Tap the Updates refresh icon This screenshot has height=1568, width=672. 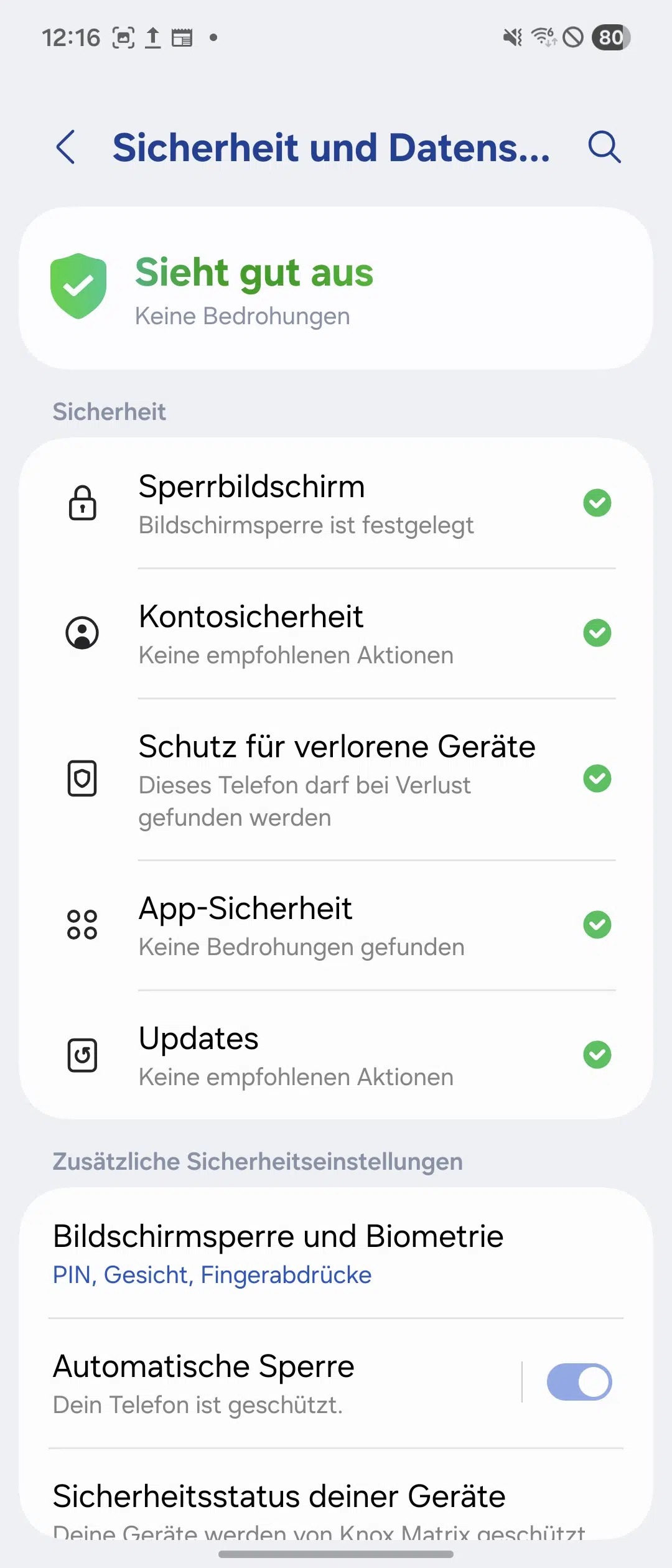tap(82, 1055)
